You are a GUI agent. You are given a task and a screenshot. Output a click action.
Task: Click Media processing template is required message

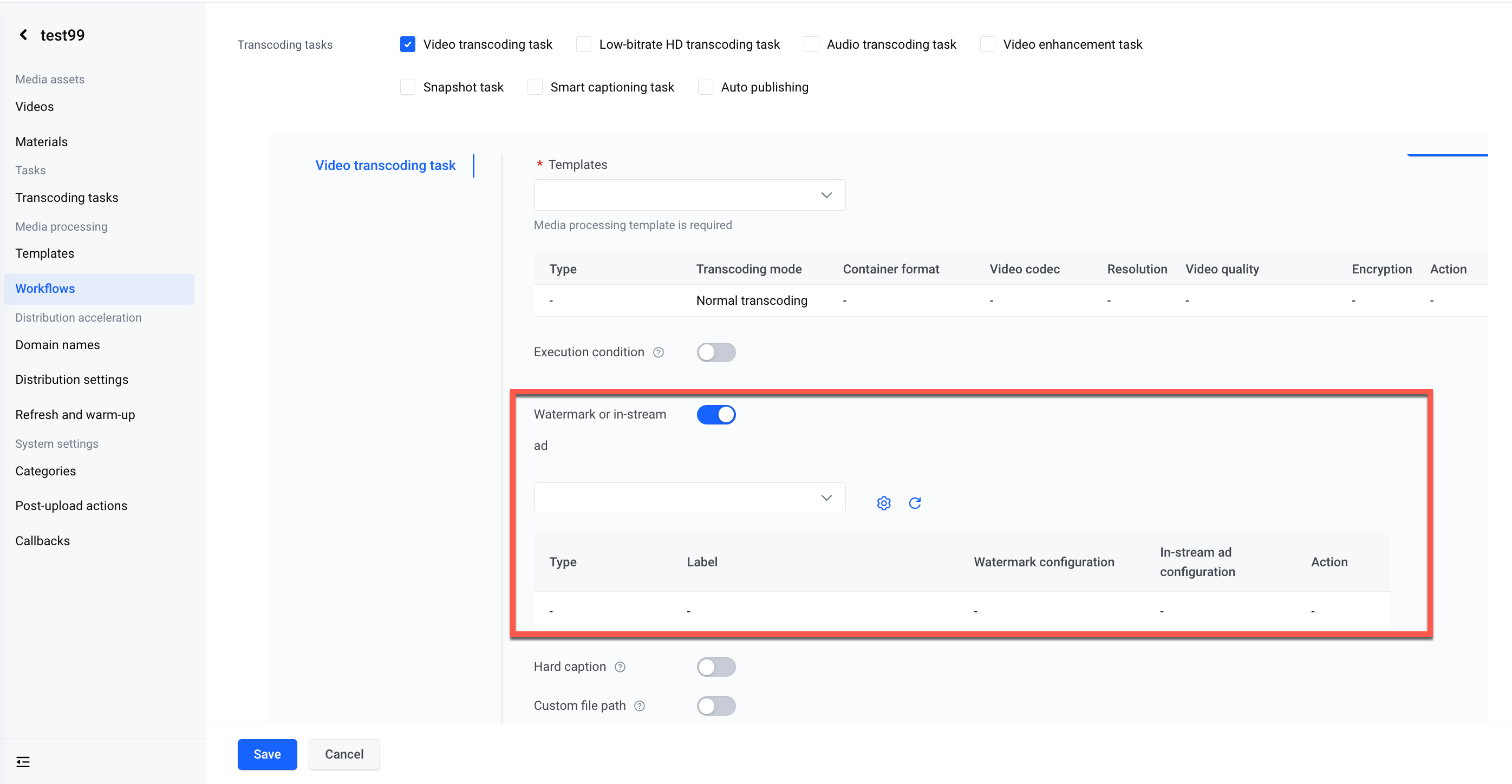click(633, 225)
